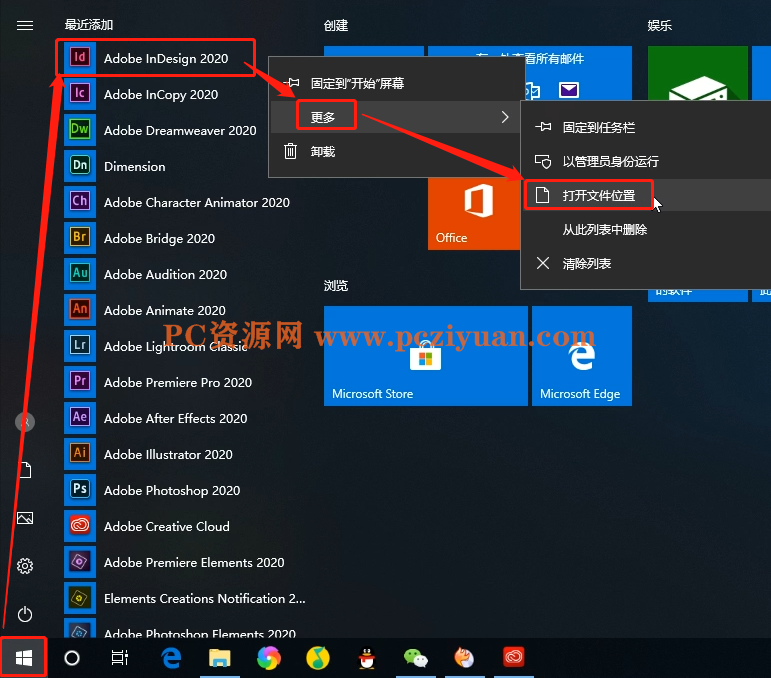Open Adobe Audition 2020 icon
The width and height of the screenshot is (771, 678).
80,273
